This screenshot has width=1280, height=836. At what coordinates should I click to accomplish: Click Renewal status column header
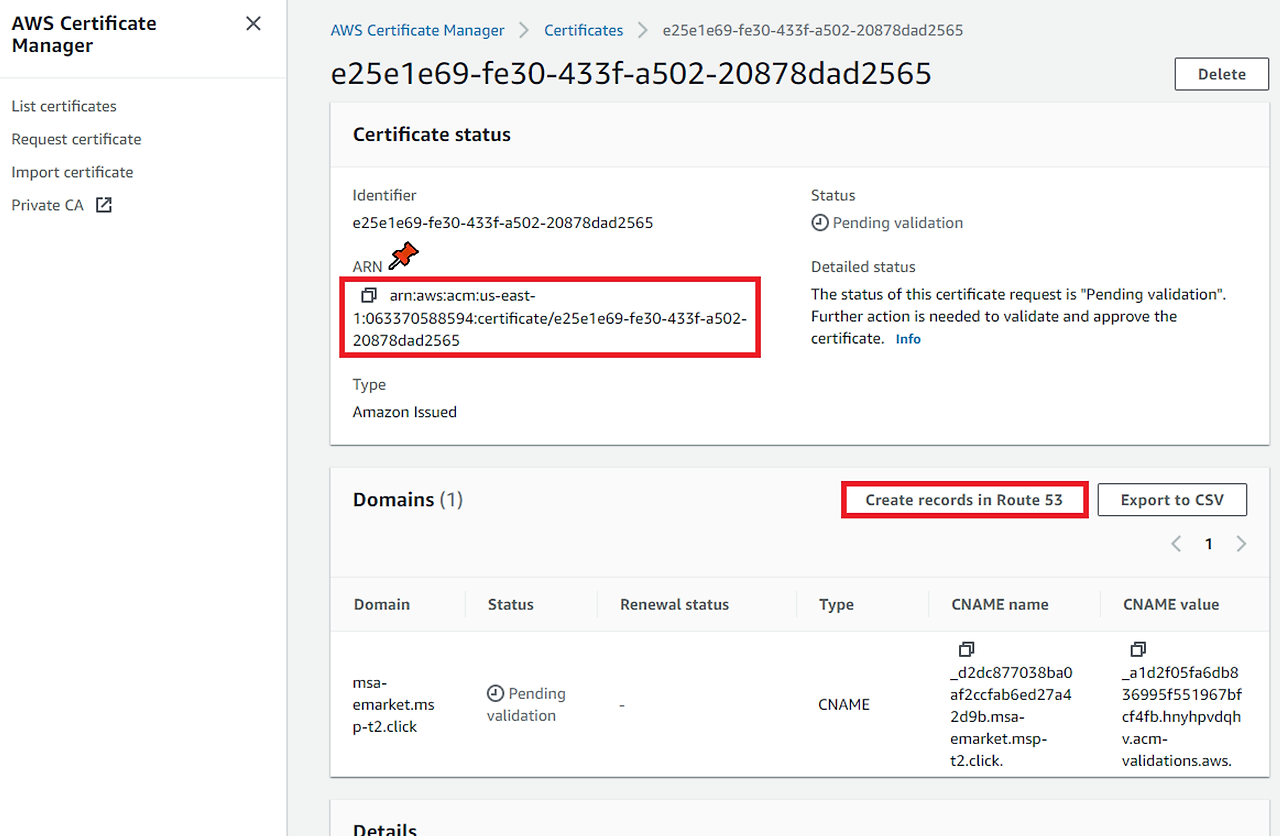point(674,604)
